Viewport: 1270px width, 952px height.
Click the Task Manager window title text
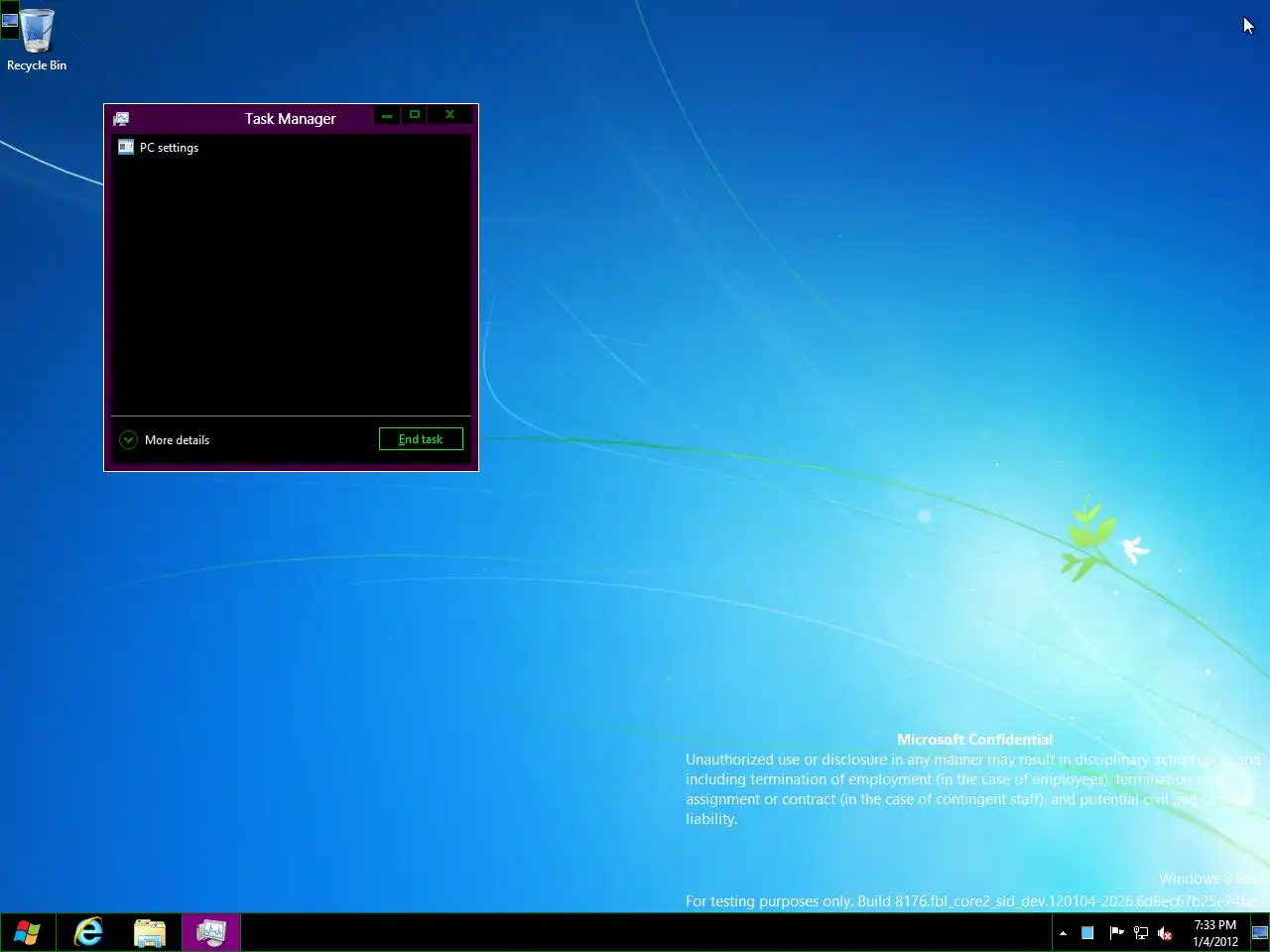(x=291, y=119)
